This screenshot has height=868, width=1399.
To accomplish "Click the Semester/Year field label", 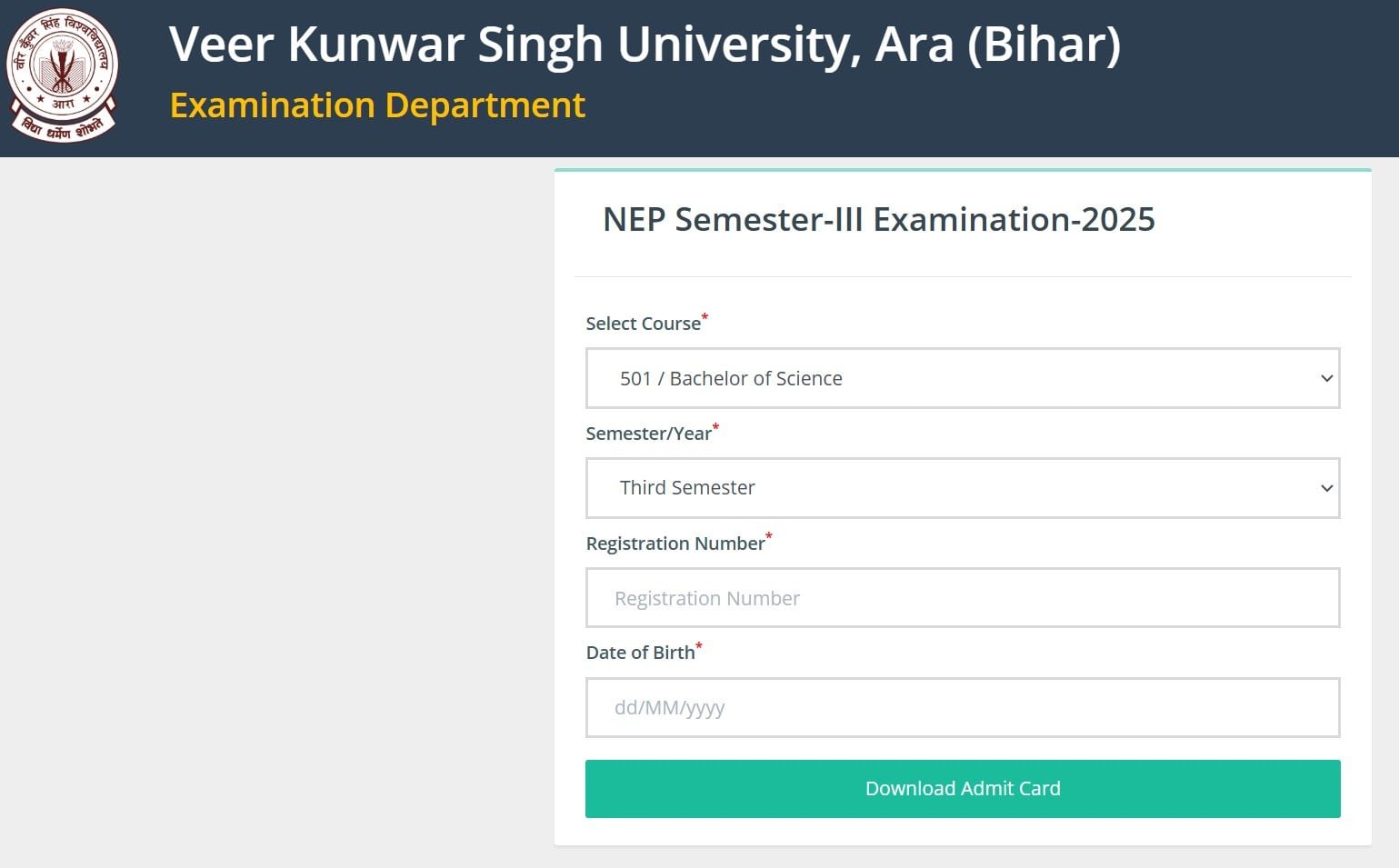I will (x=648, y=434).
